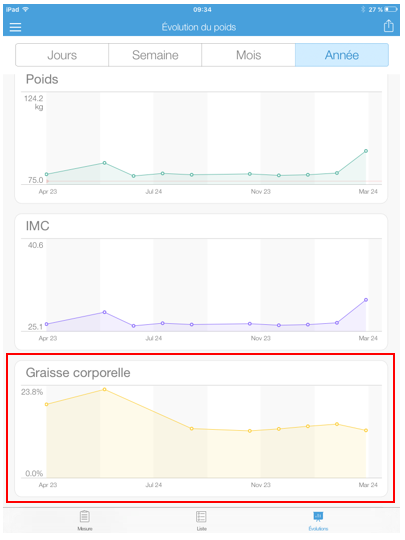This screenshot has height=540, width=405.
Task: Tap the IMC card title
Action: tap(38, 226)
